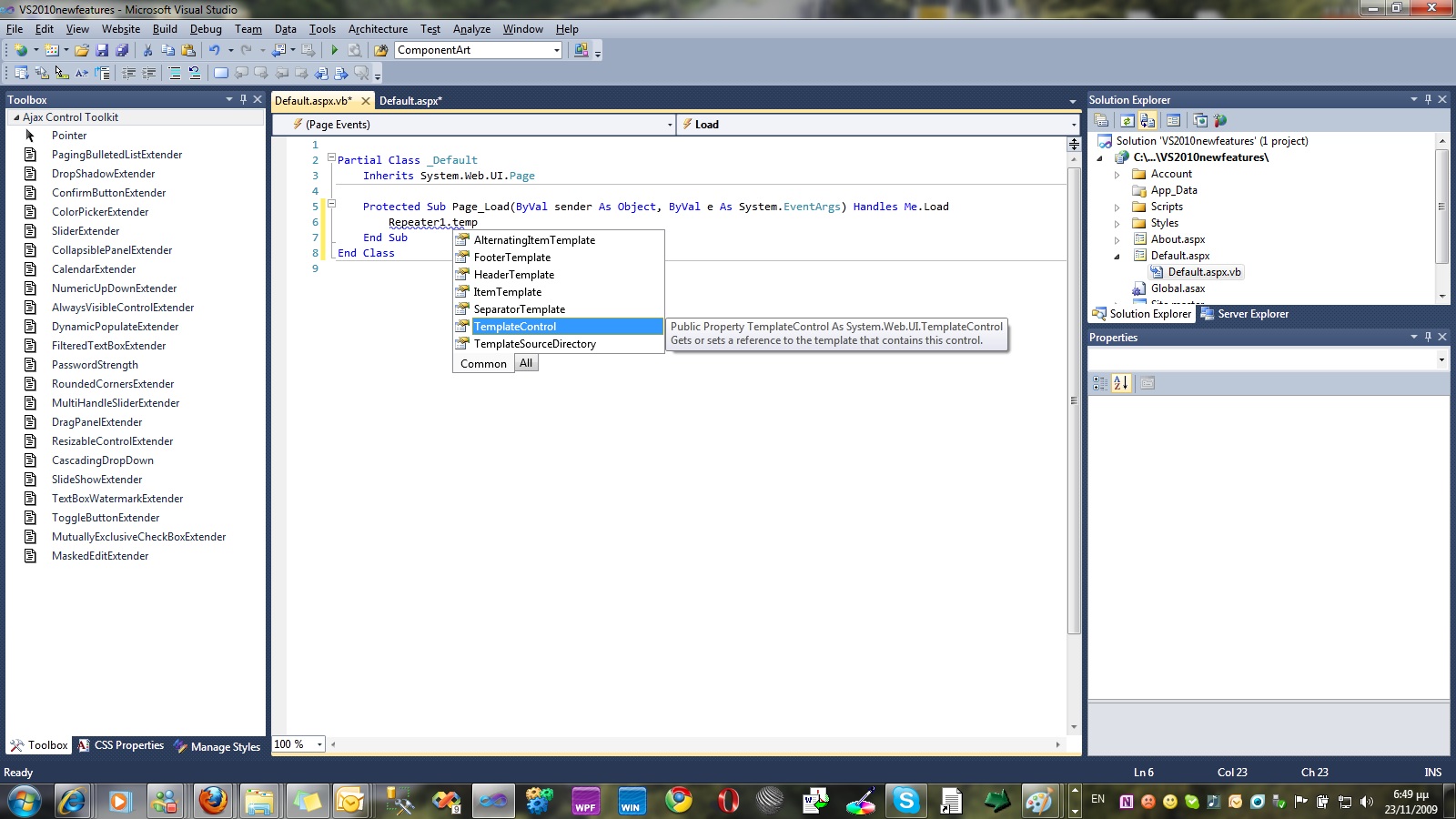The height and width of the screenshot is (819, 1456).
Task: Click Find in Files toolbar icon
Action: point(380,50)
